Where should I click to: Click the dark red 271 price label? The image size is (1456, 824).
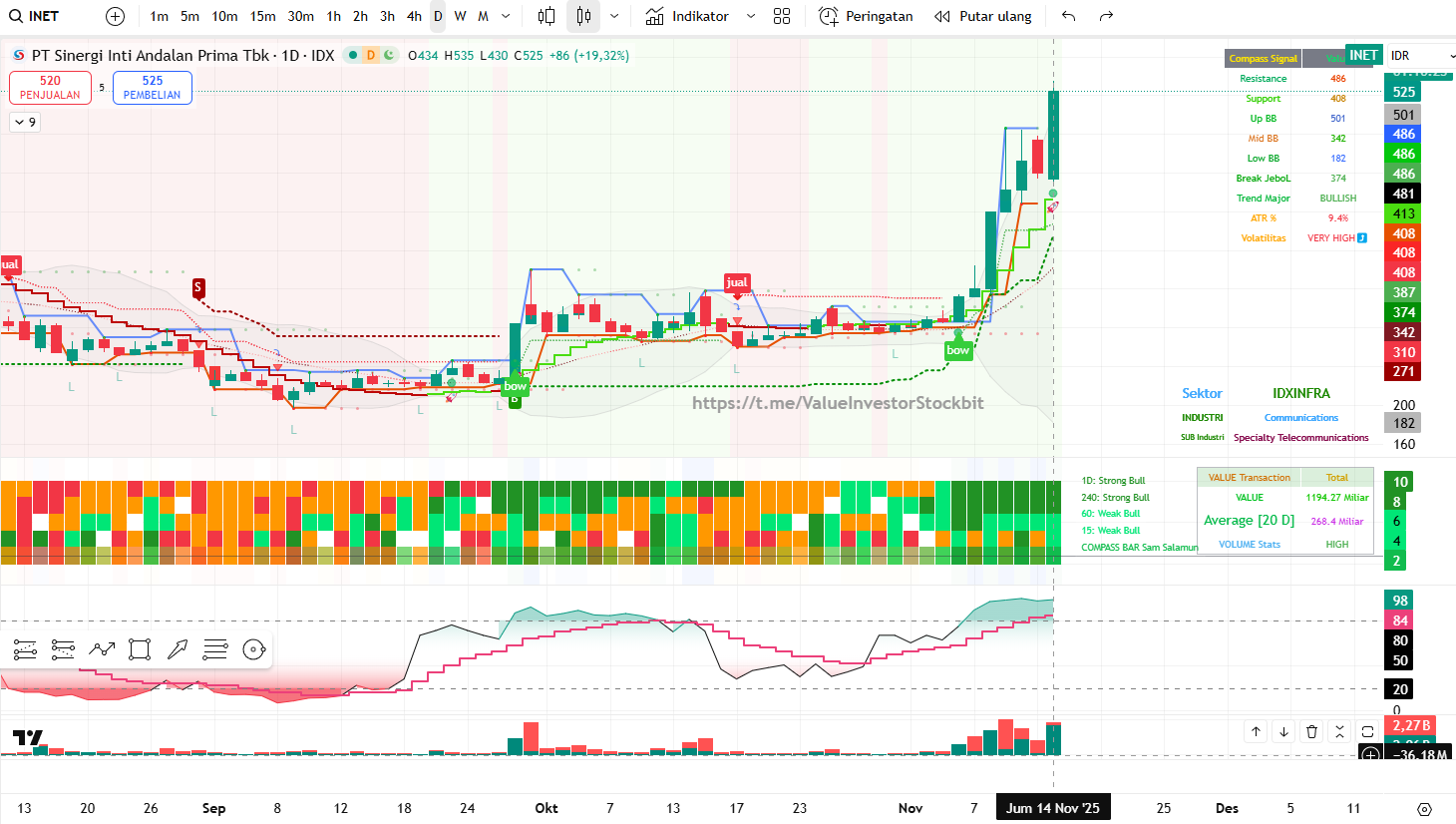pos(1404,371)
